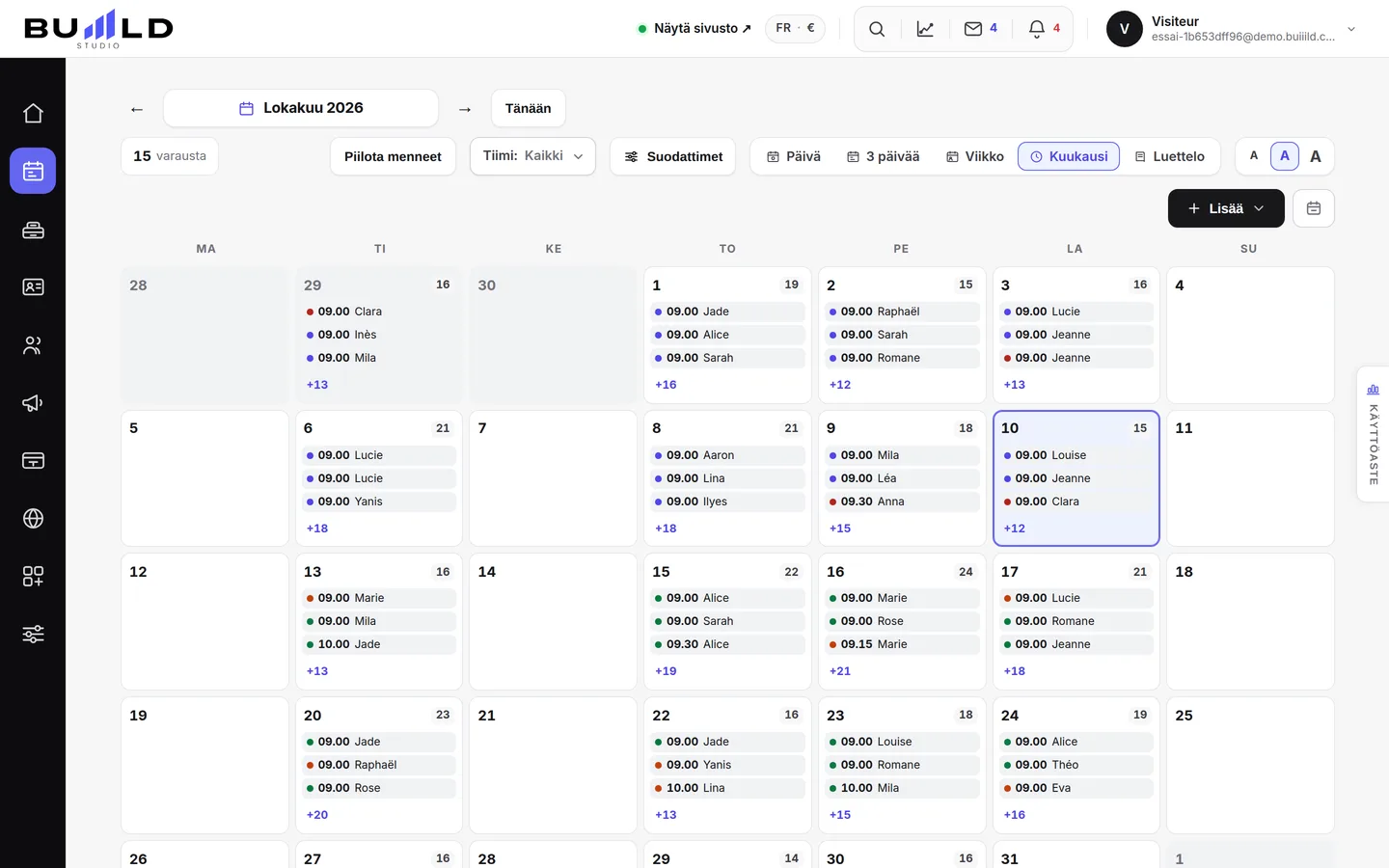This screenshot has width=1389, height=868.
Task: Click the Näytä sivusto link
Action: pyautogui.click(x=694, y=29)
